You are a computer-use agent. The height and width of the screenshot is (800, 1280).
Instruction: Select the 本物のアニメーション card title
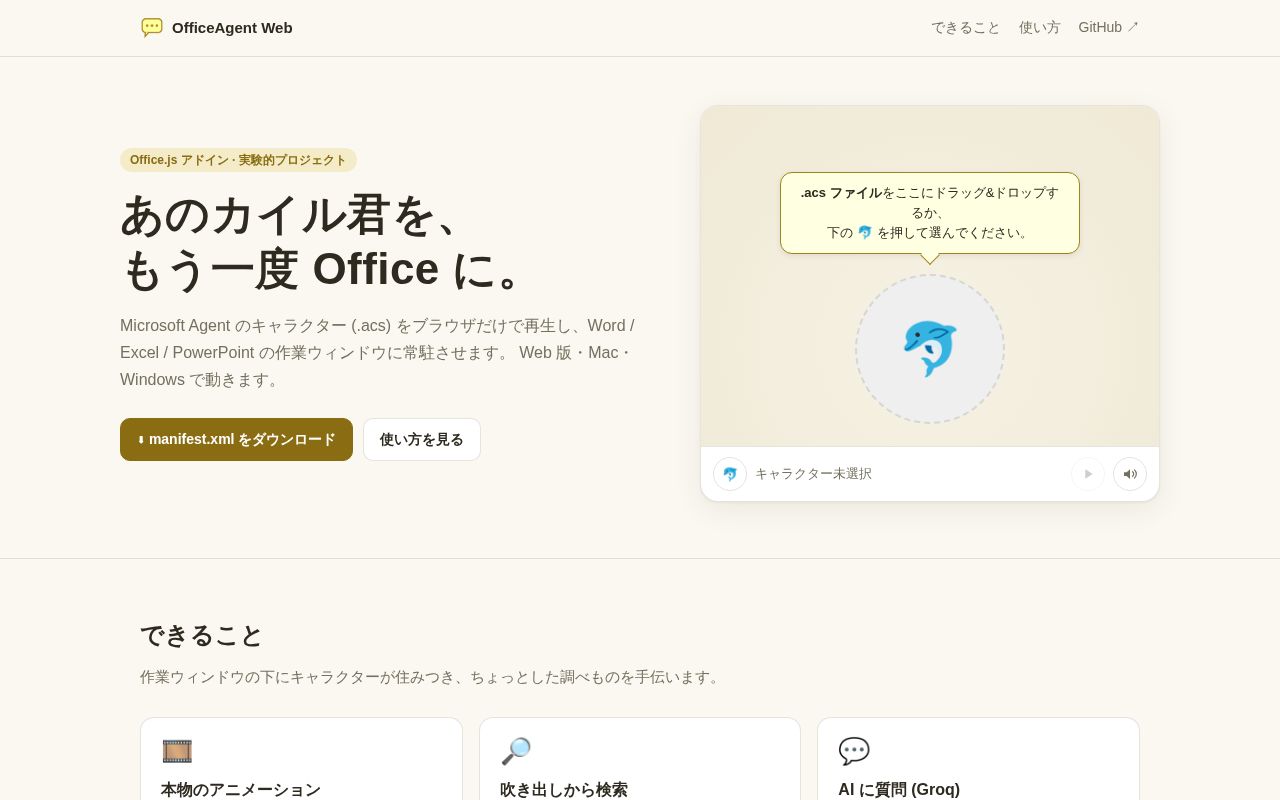[241, 790]
